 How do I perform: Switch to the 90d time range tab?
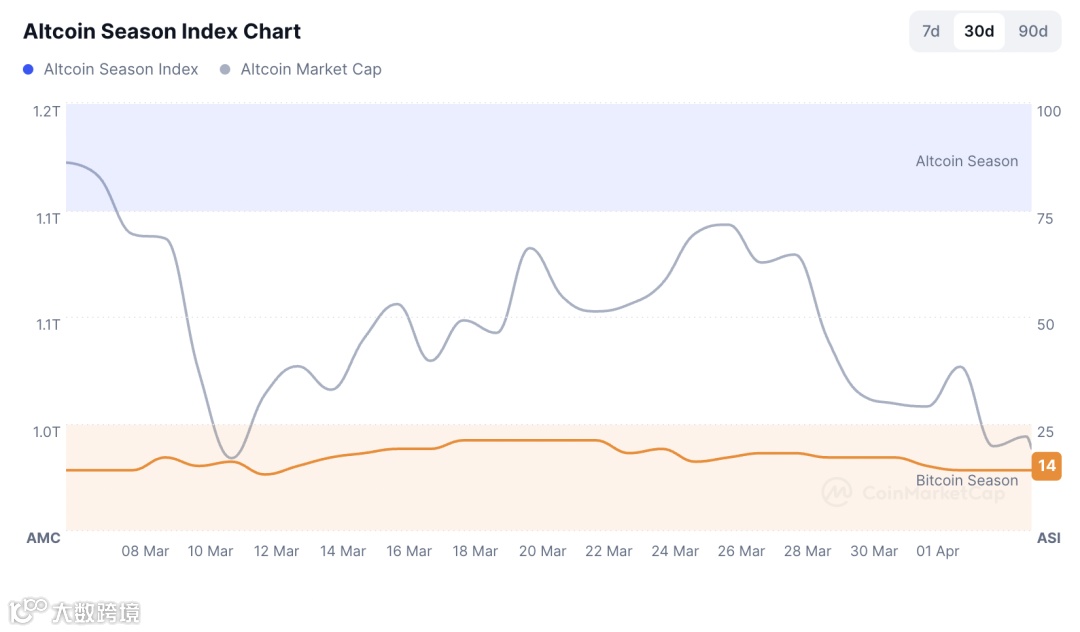click(x=1033, y=31)
